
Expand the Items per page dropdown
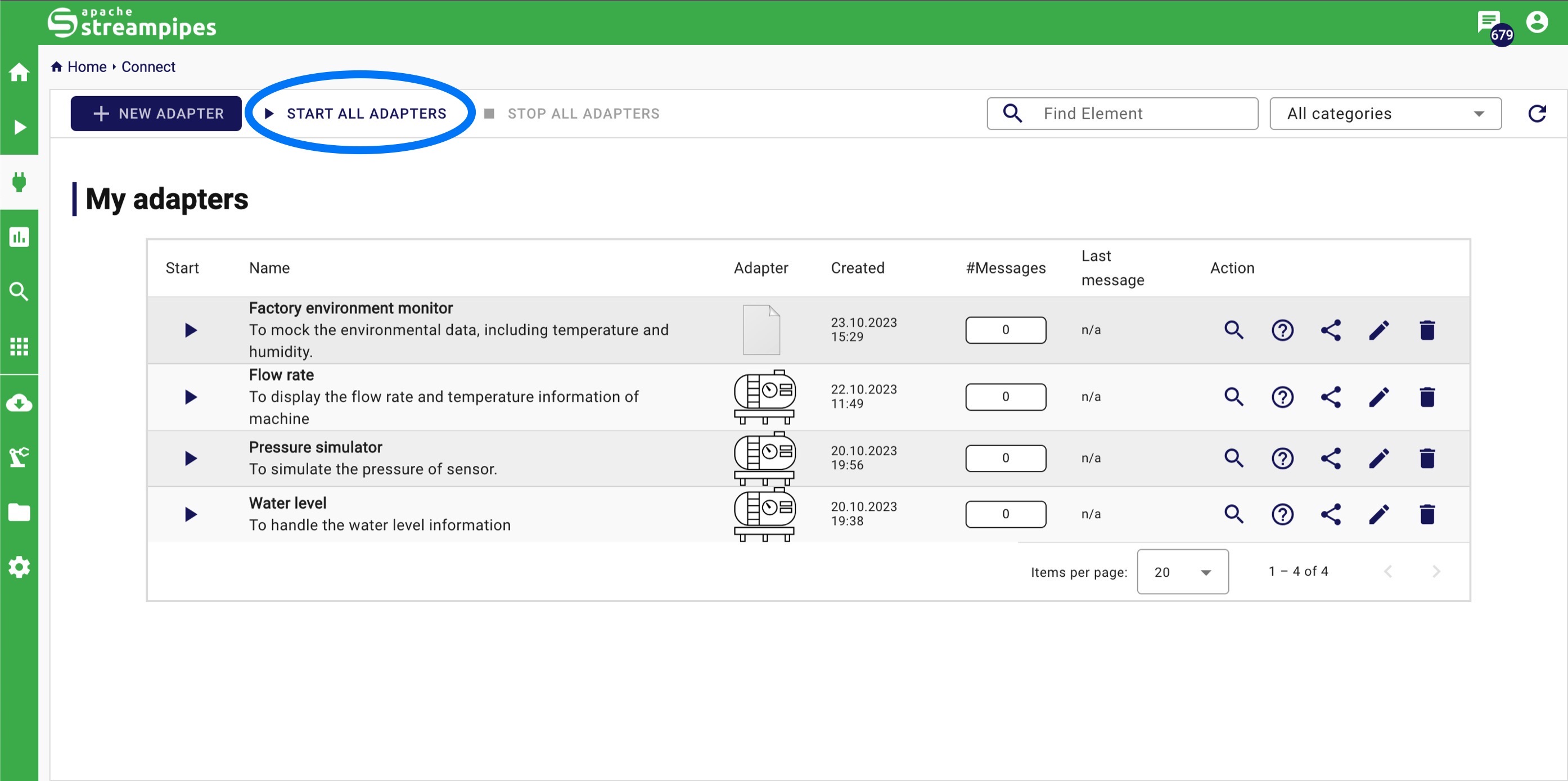click(x=1182, y=572)
